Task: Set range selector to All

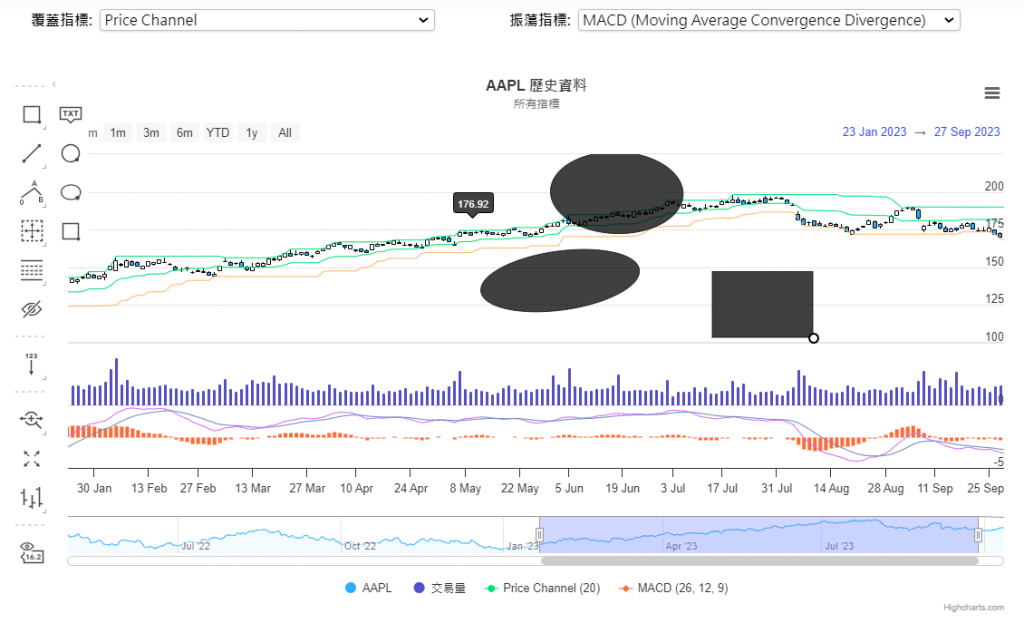Action: click(285, 133)
